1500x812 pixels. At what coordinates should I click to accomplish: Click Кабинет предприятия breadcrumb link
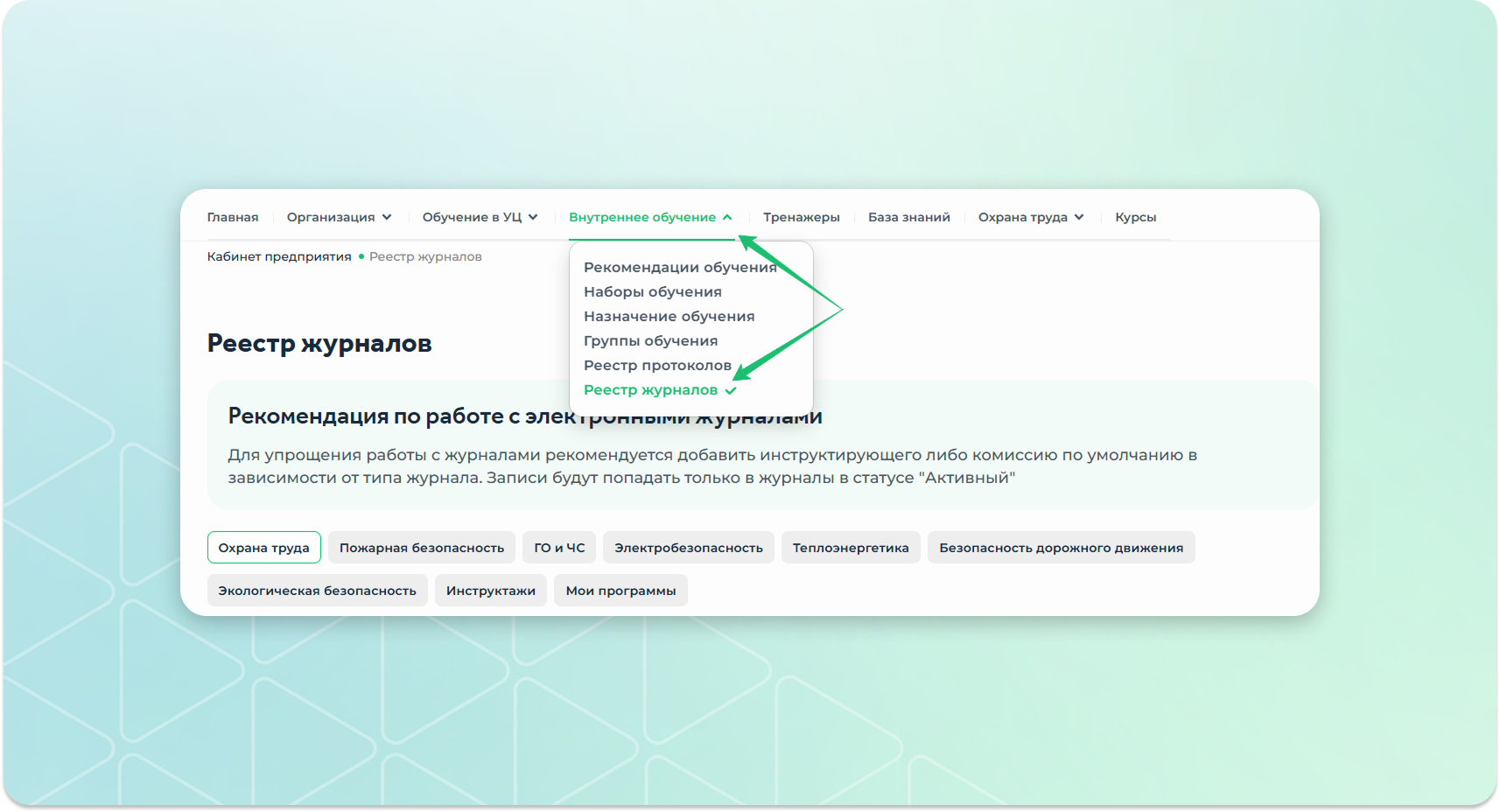tap(279, 256)
